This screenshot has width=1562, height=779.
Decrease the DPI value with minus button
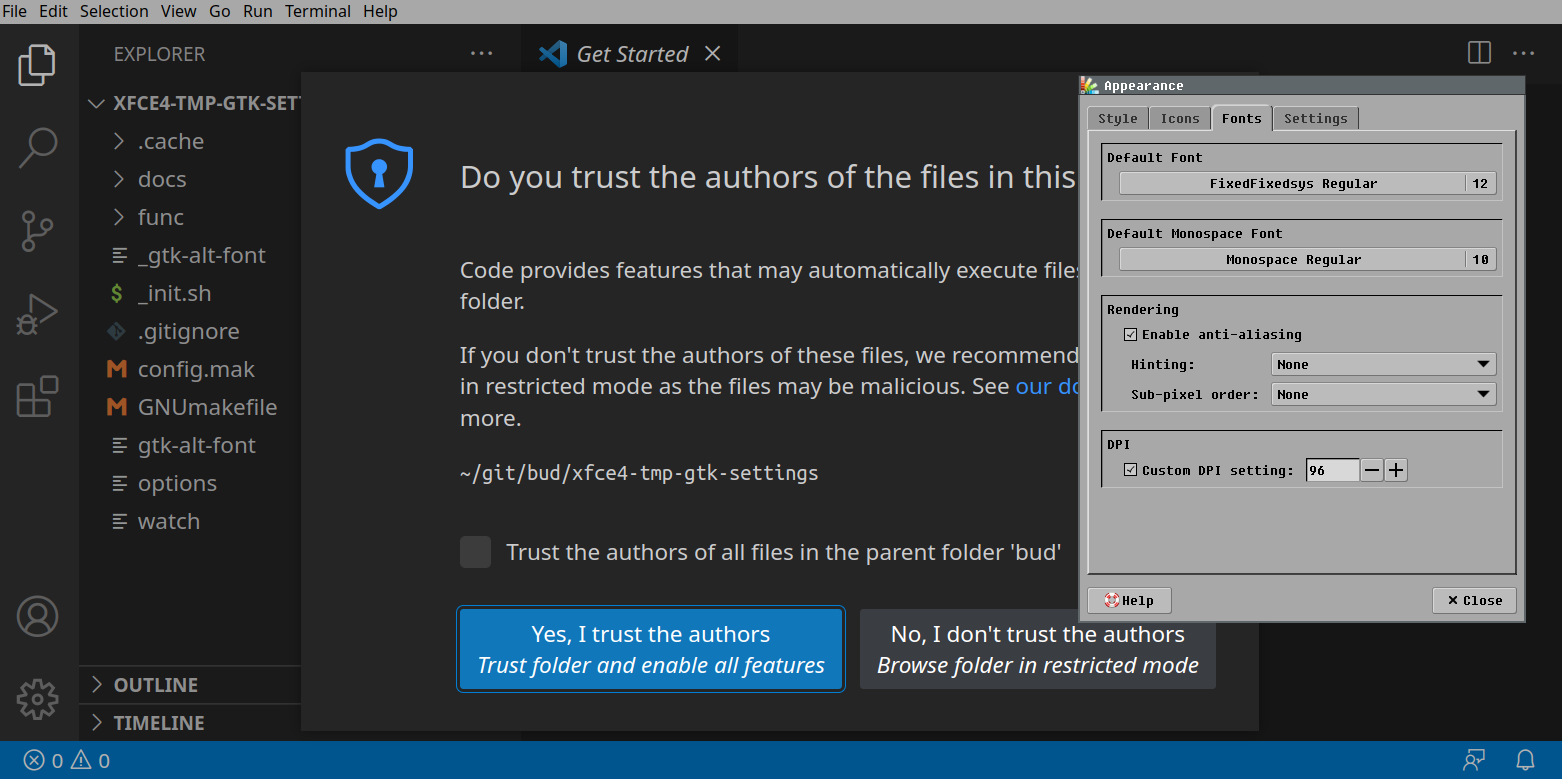click(x=1373, y=470)
